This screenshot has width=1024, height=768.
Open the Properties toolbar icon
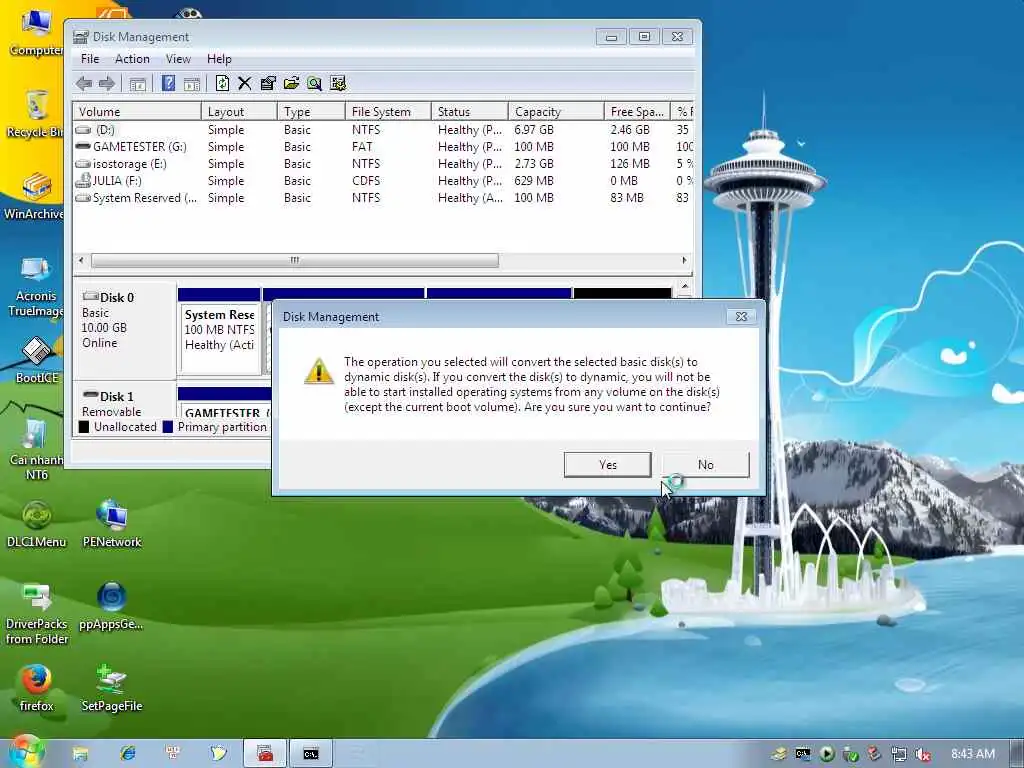coord(268,83)
